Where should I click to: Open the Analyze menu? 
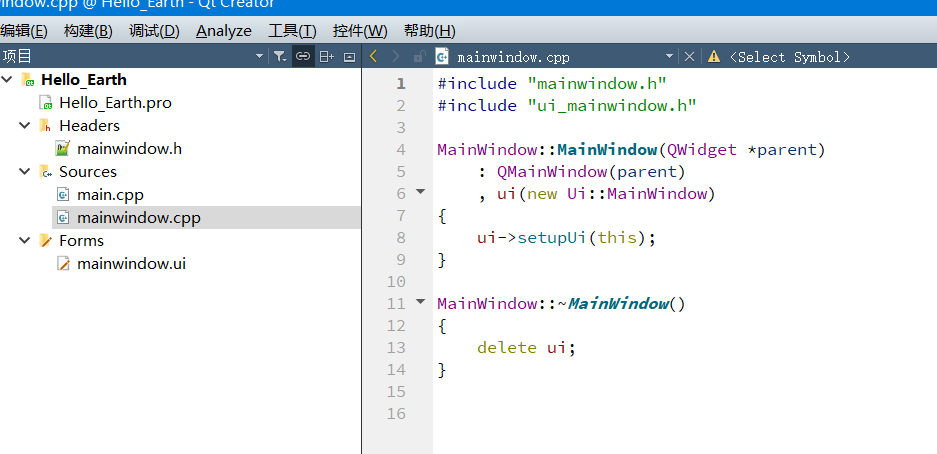pos(223,31)
